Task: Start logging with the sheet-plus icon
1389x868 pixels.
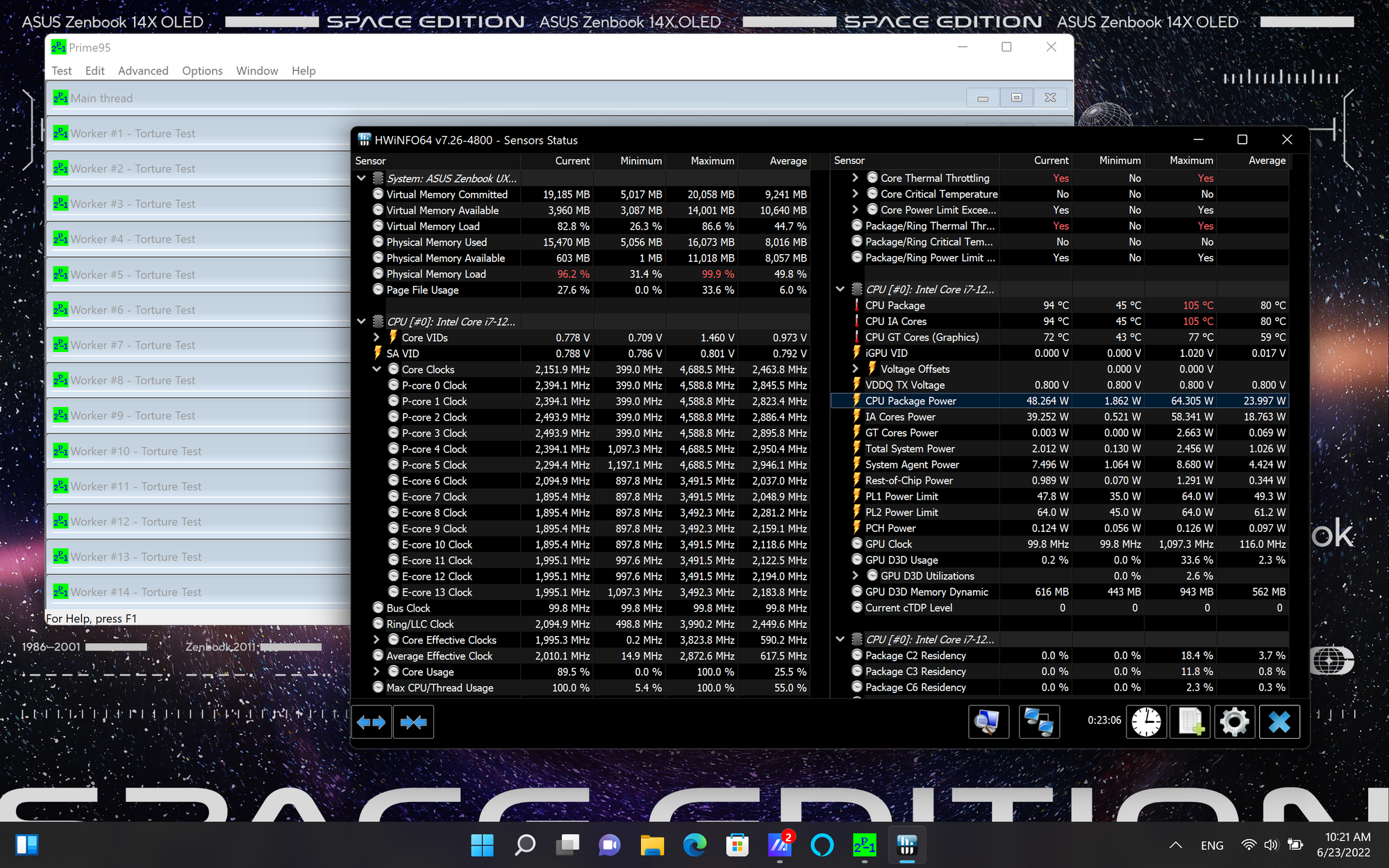Action: point(1190,722)
